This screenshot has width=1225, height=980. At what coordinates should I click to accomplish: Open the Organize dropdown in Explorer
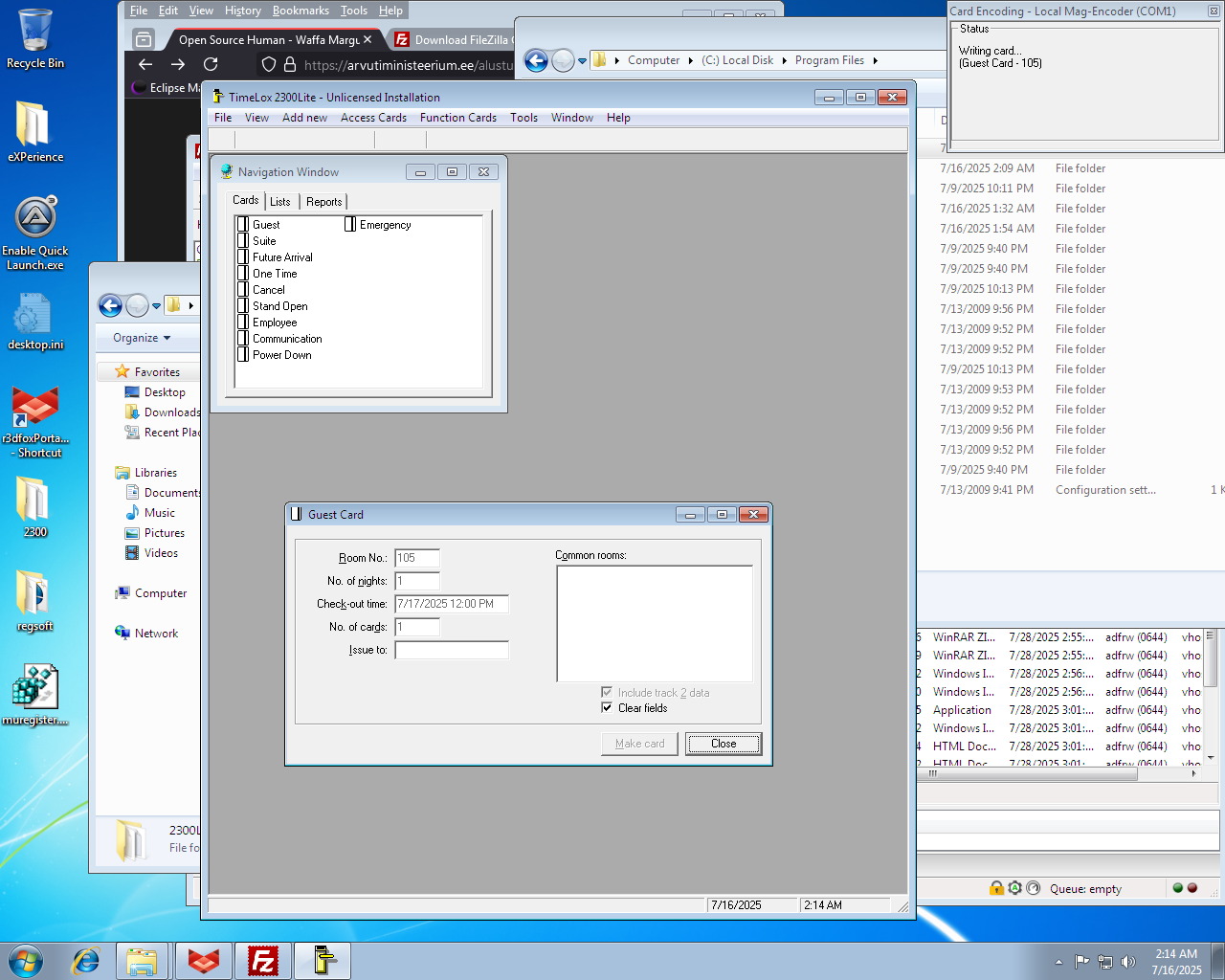coord(142,338)
